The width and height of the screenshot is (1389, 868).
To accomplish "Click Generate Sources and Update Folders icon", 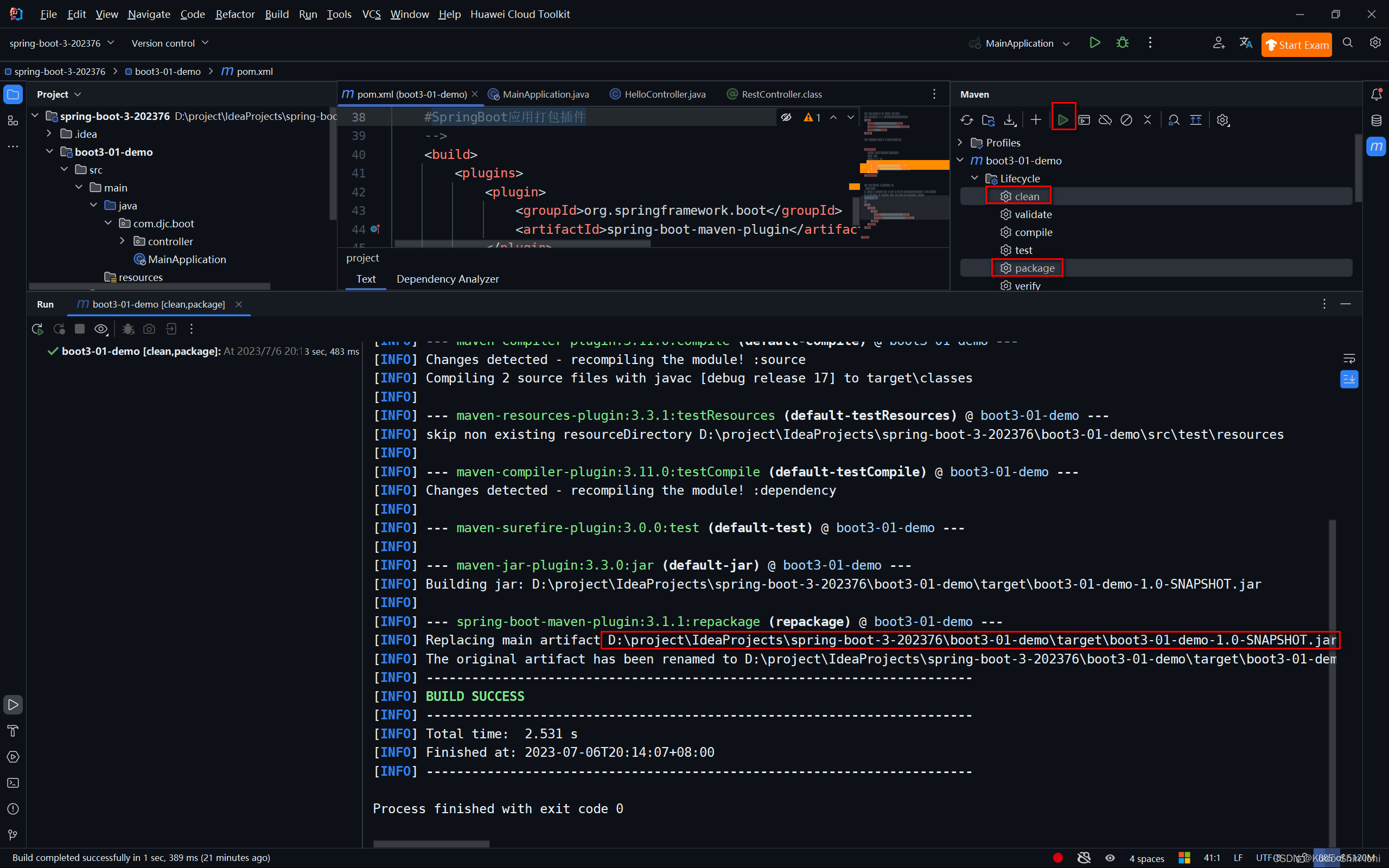I will coord(988,120).
